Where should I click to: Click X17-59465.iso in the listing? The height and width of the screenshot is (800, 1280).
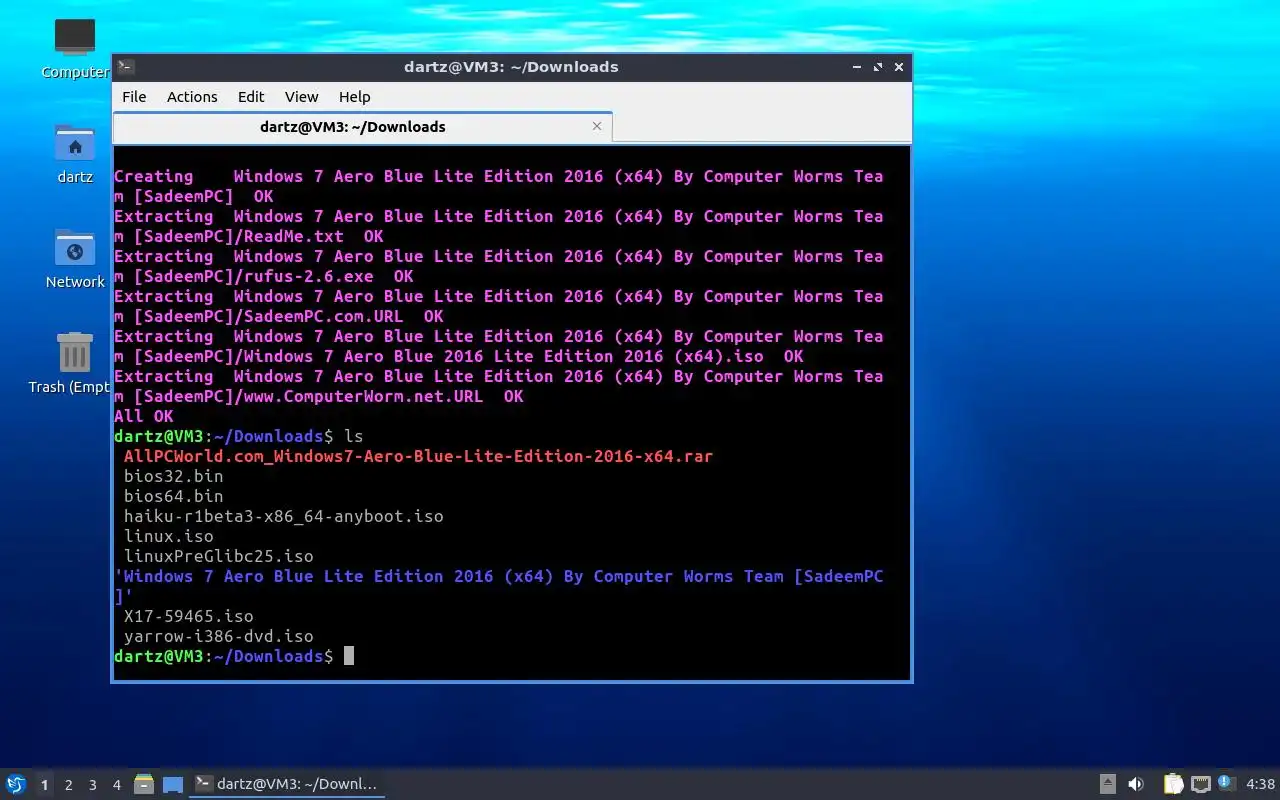click(x=188, y=616)
